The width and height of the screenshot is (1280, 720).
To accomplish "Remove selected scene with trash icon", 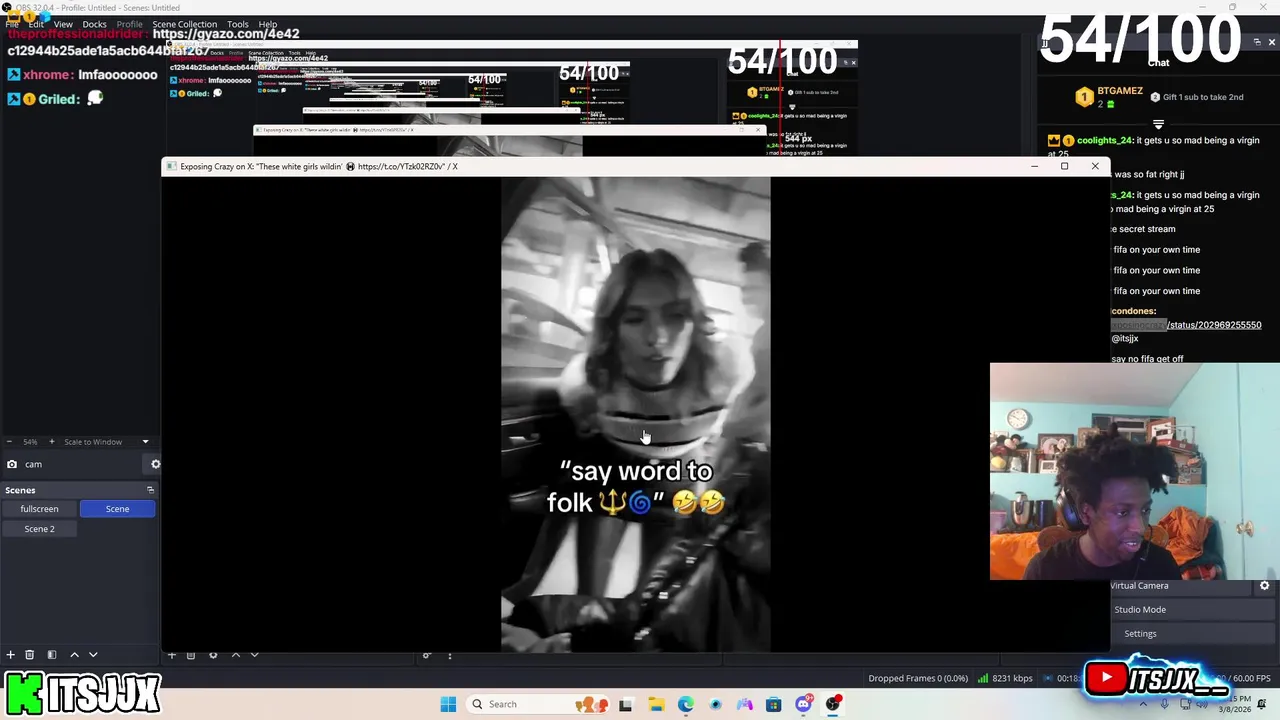I will [30, 655].
